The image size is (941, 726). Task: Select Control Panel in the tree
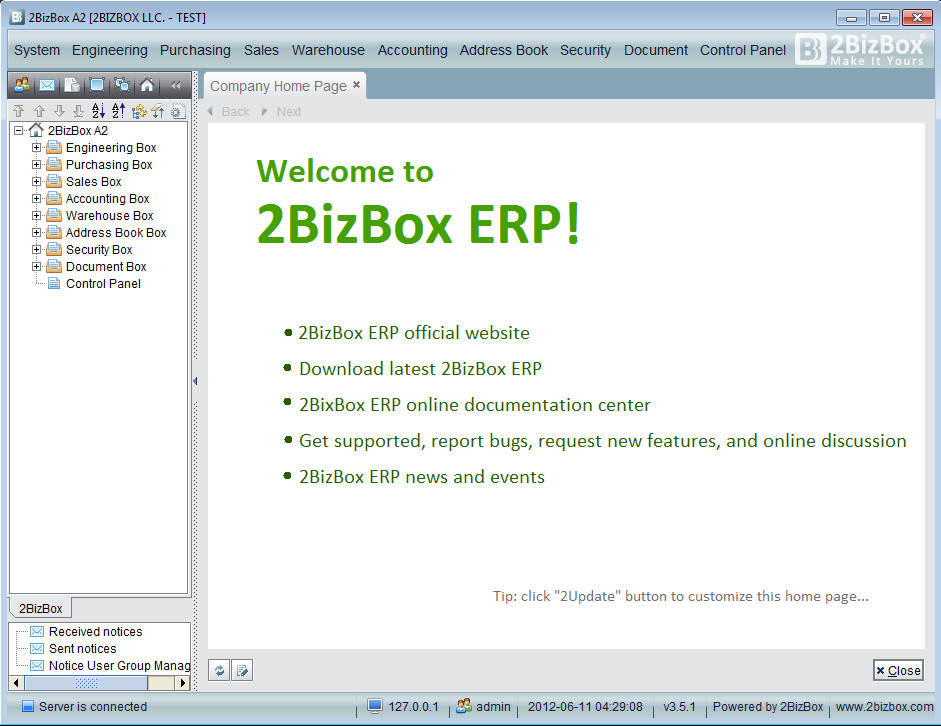pyautogui.click(x=103, y=284)
